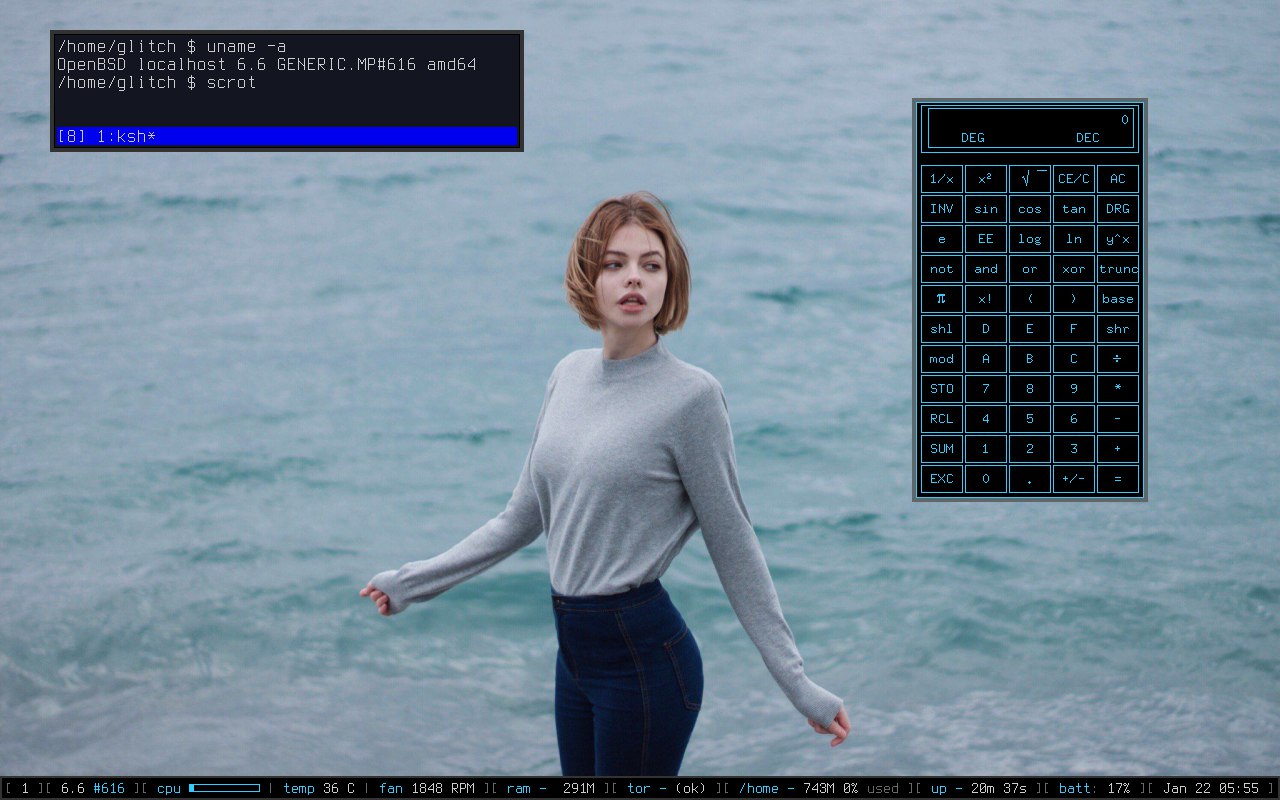Click the EXC exchange memory button
1280x800 pixels.
click(942, 479)
